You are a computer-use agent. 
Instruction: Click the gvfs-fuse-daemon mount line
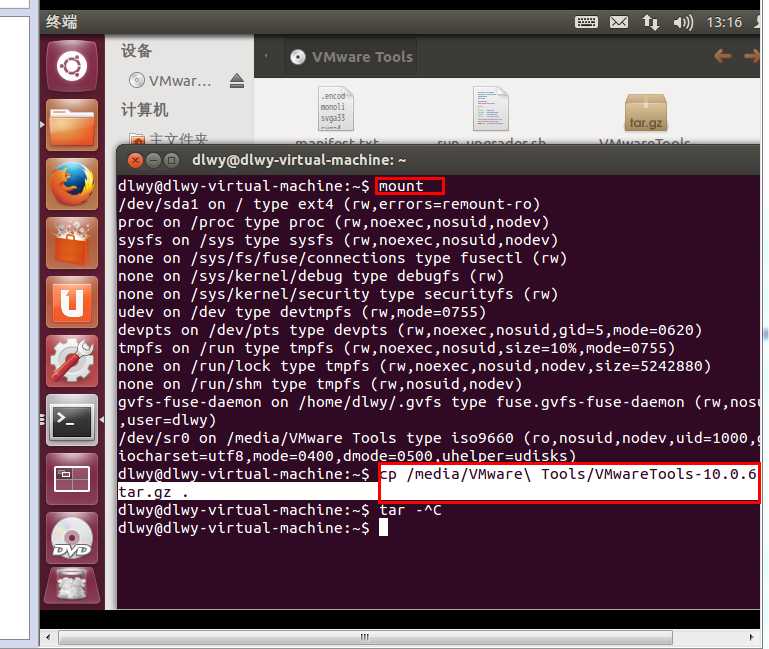pyautogui.click(x=438, y=402)
